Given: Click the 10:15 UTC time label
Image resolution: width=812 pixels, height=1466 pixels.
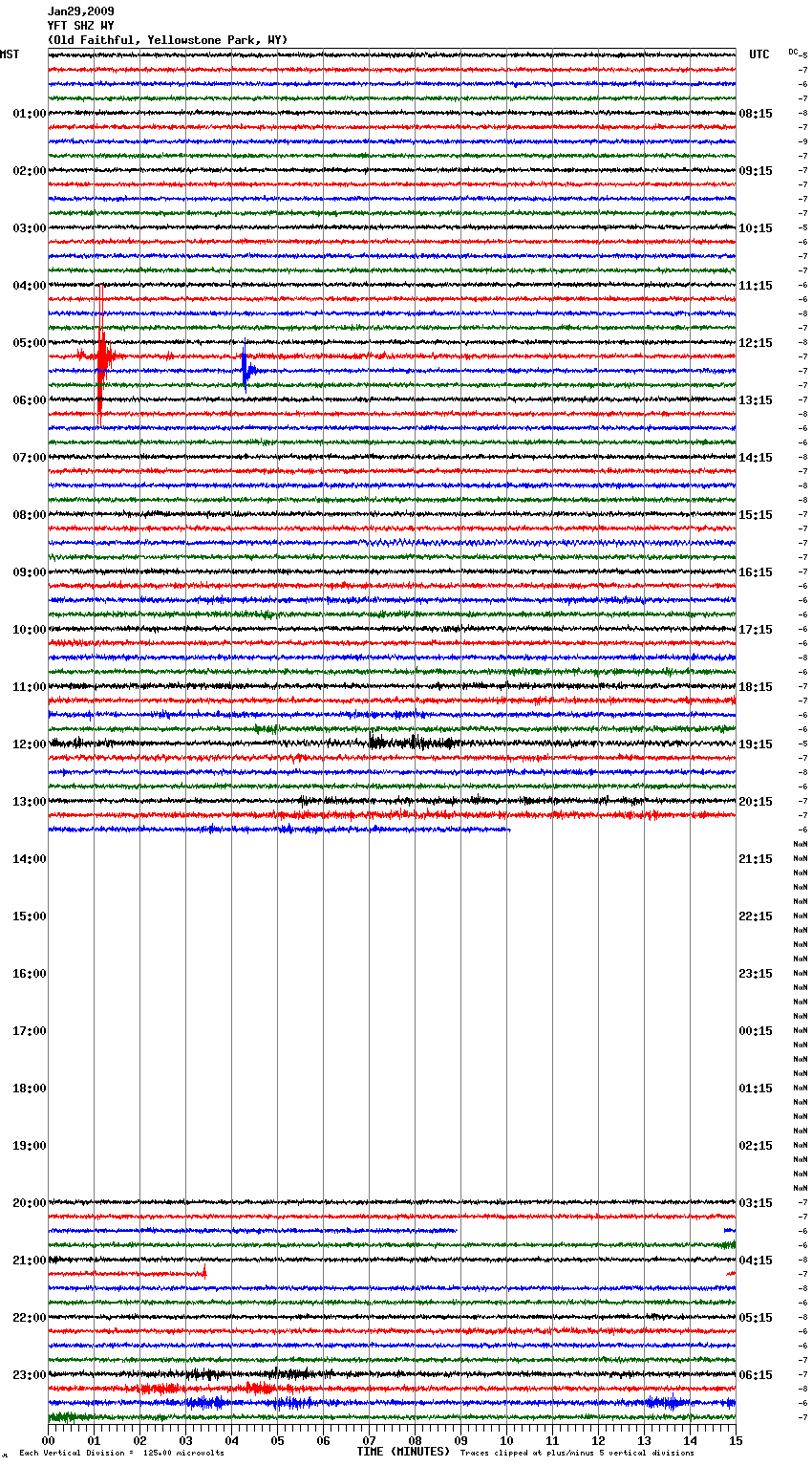Looking at the screenshot, I should pyautogui.click(x=756, y=228).
